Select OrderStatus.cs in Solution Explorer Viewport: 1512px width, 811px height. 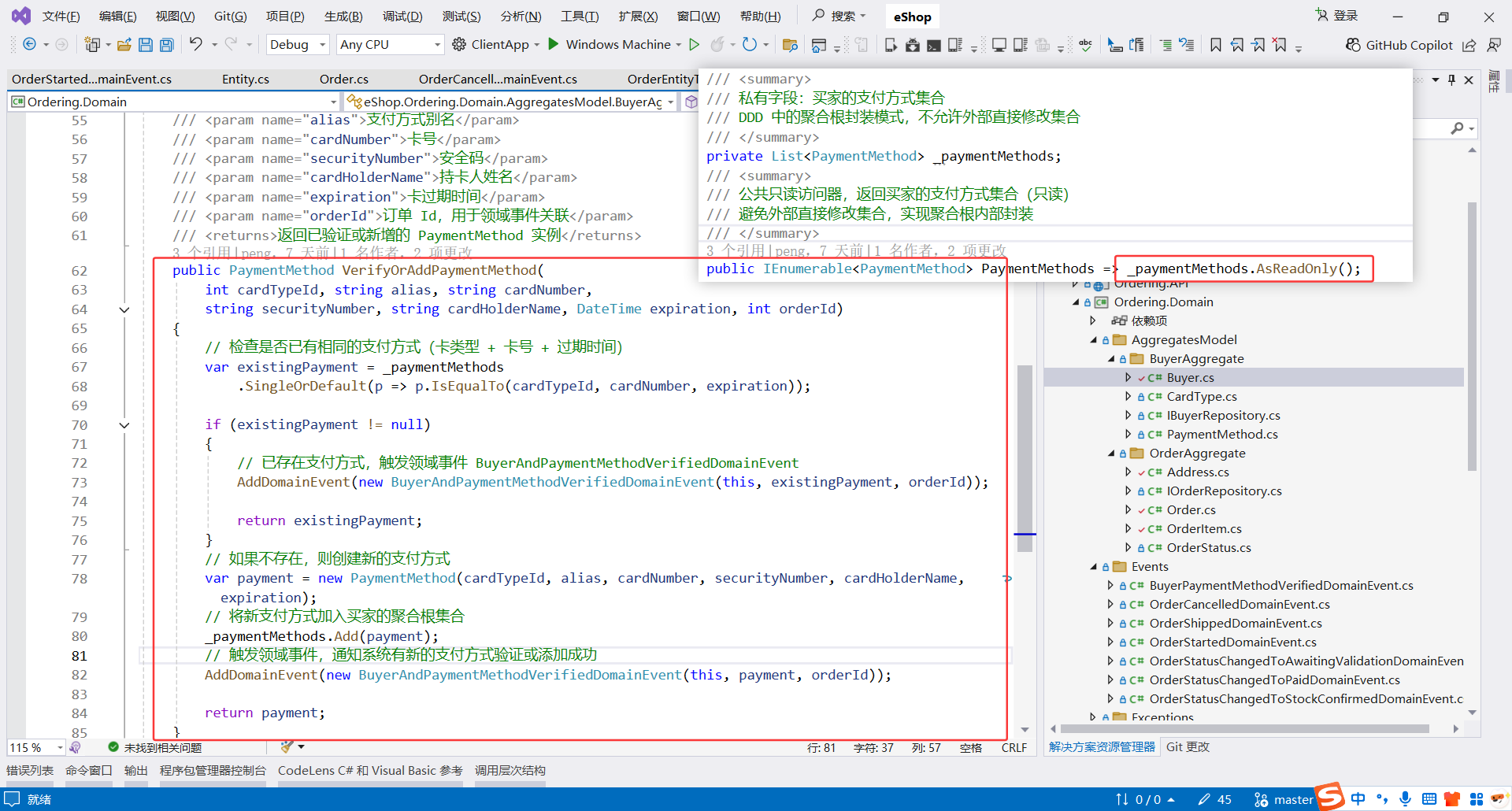[1209, 548]
